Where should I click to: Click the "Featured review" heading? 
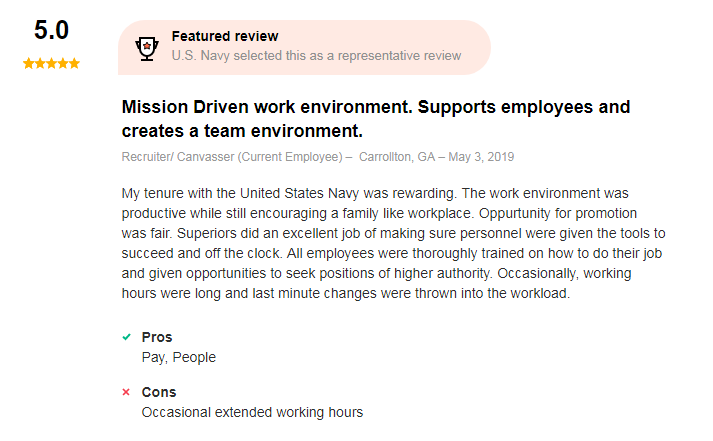point(225,36)
